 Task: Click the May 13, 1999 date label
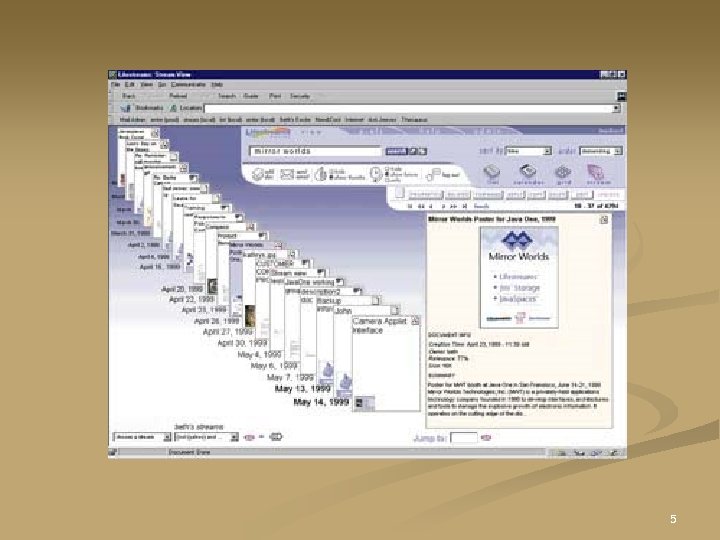tap(302, 389)
